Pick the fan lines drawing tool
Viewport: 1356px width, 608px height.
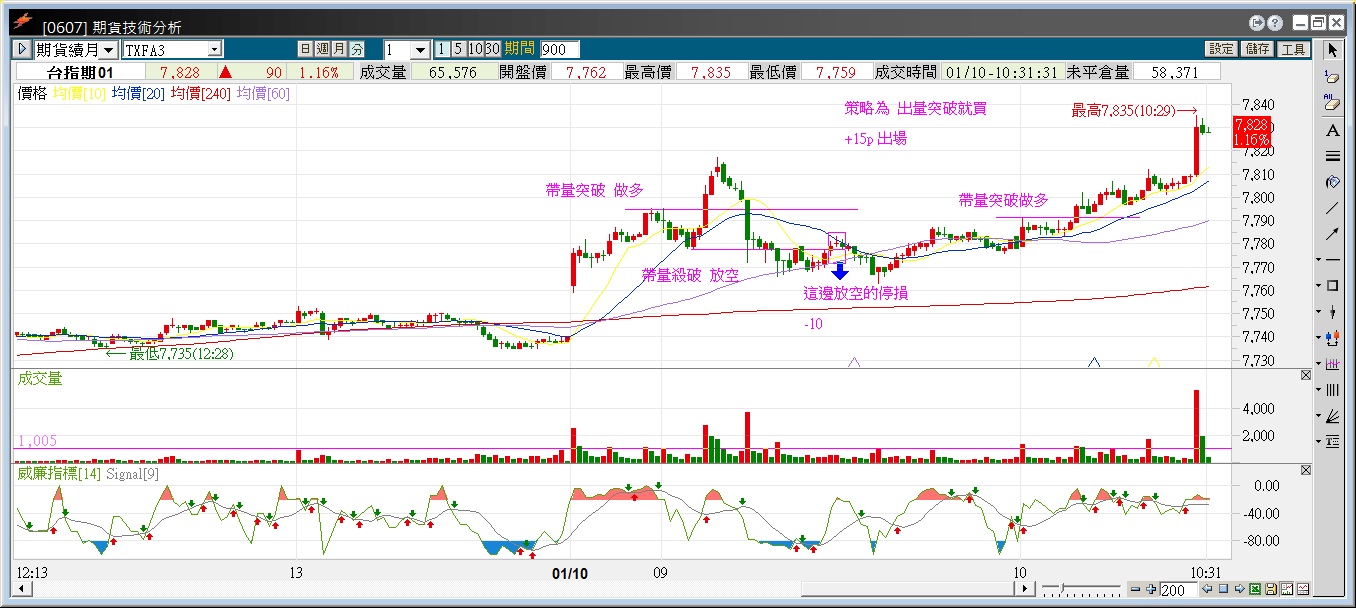[1334, 416]
